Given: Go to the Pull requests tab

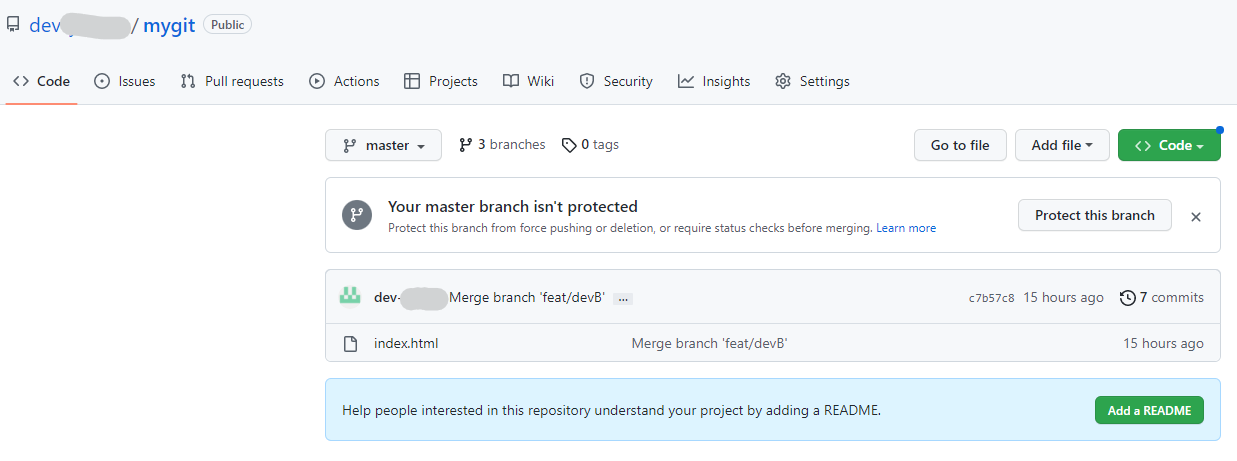Looking at the screenshot, I should 232,81.
